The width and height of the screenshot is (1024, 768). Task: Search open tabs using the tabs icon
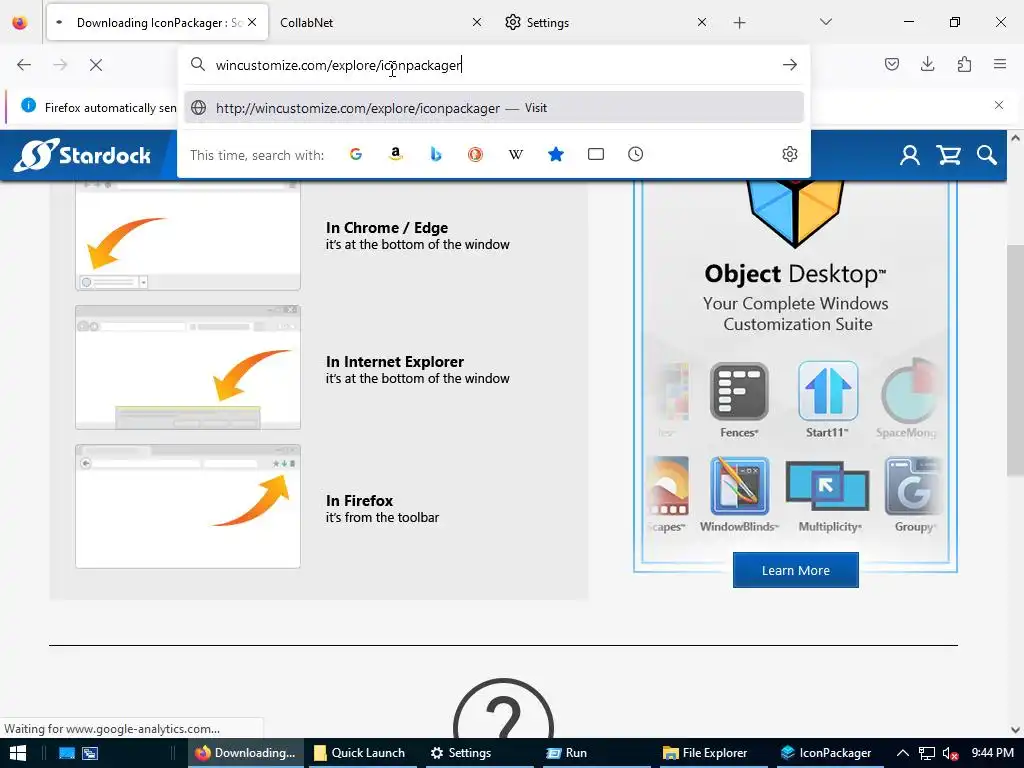pyautogui.click(x=596, y=154)
